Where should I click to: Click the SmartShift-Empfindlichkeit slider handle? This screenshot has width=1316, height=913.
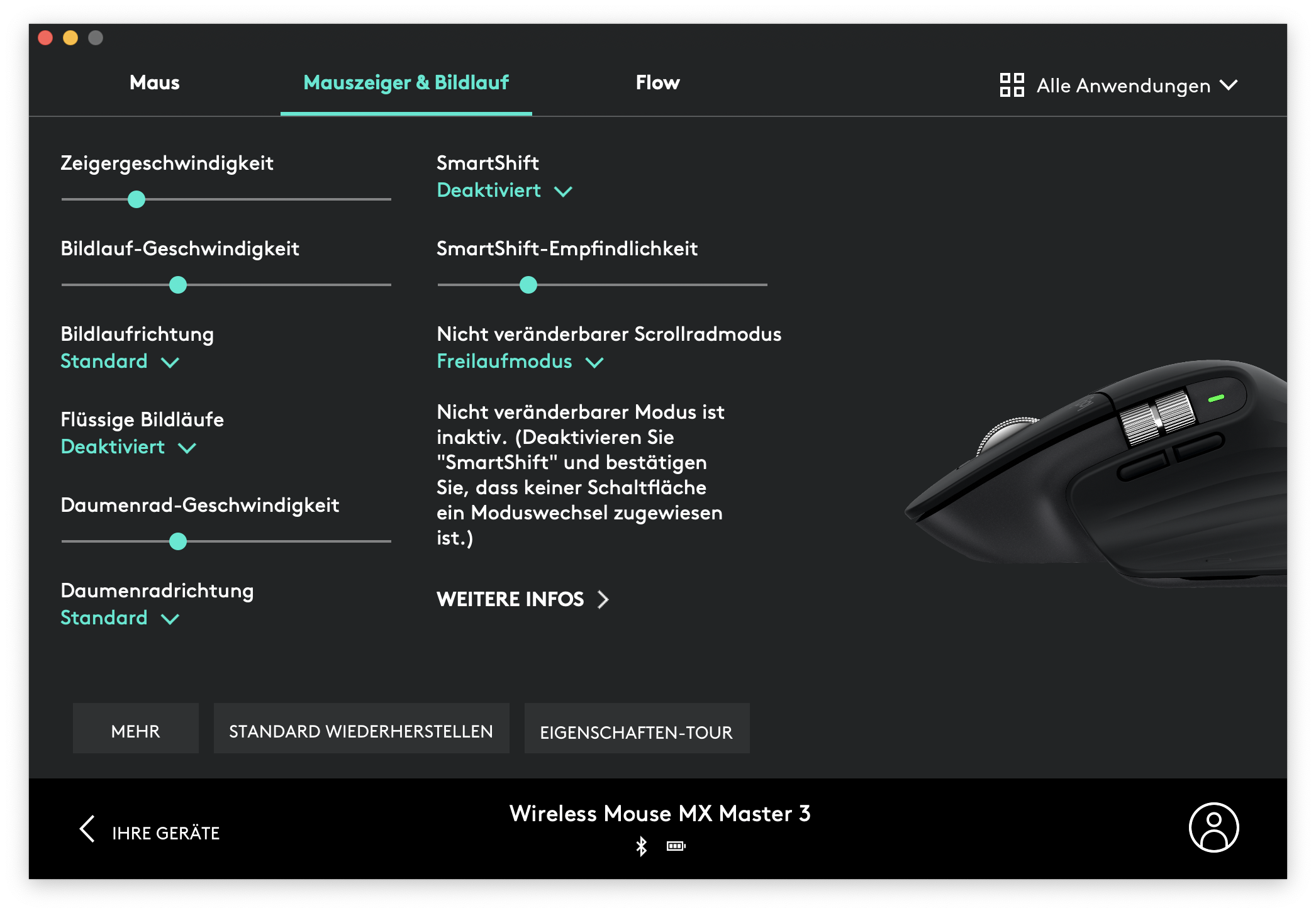pyautogui.click(x=528, y=285)
